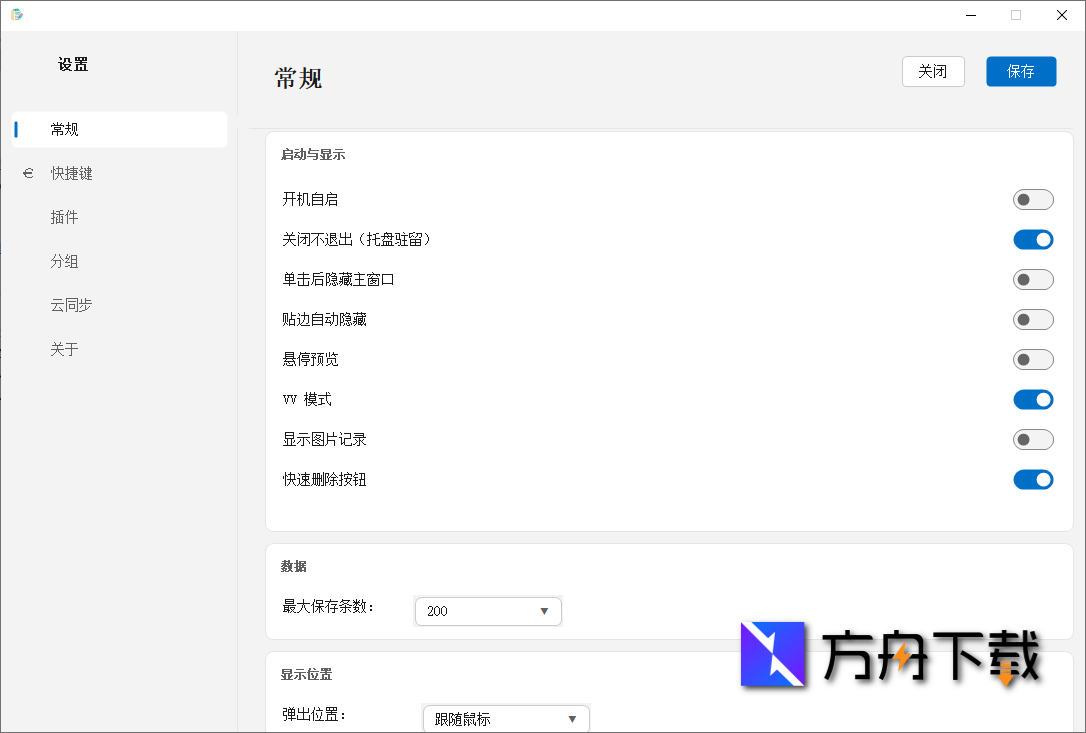Click the € icon beside 快捷键

tap(28, 172)
